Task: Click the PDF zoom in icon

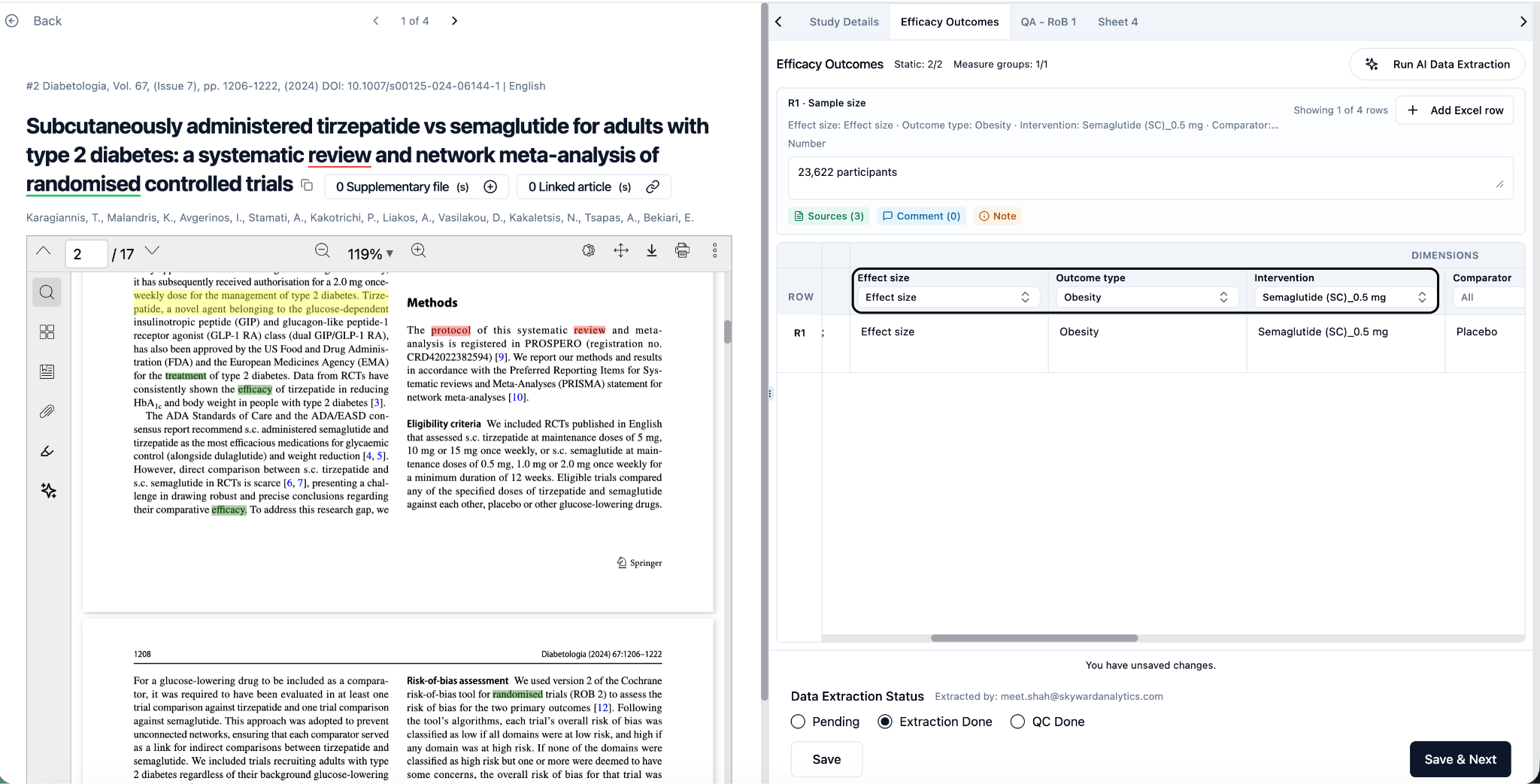Action: (x=419, y=251)
